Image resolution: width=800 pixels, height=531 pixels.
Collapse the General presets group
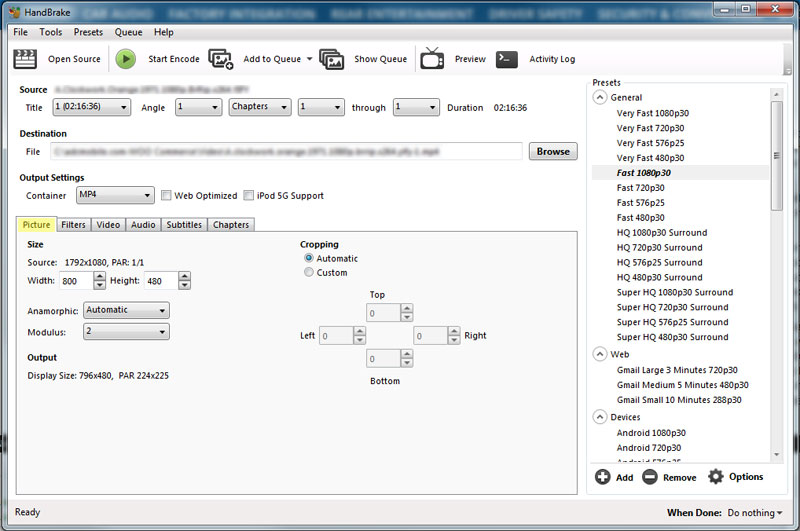click(x=600, y=97)
